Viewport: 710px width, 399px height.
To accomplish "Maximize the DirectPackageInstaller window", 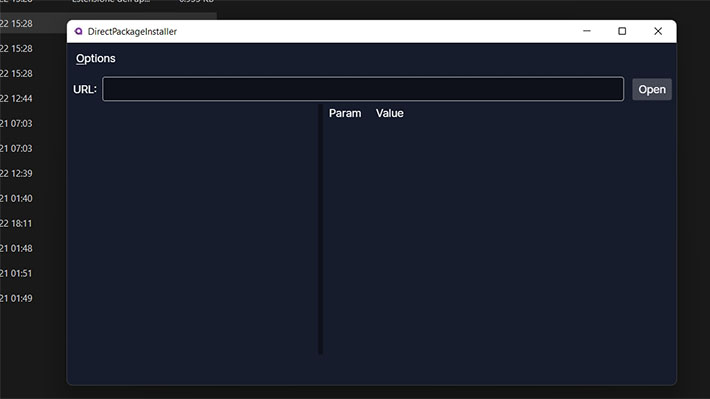I will click(x=622, y=31).
